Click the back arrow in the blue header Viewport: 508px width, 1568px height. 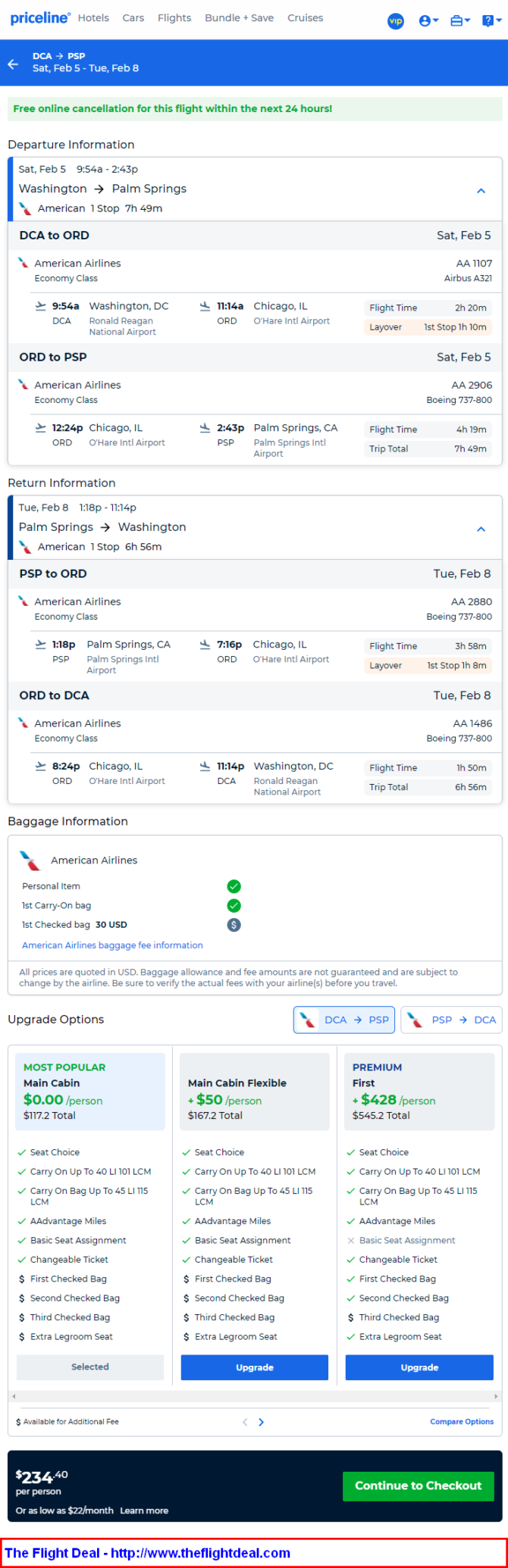click(x=13, y=64)
